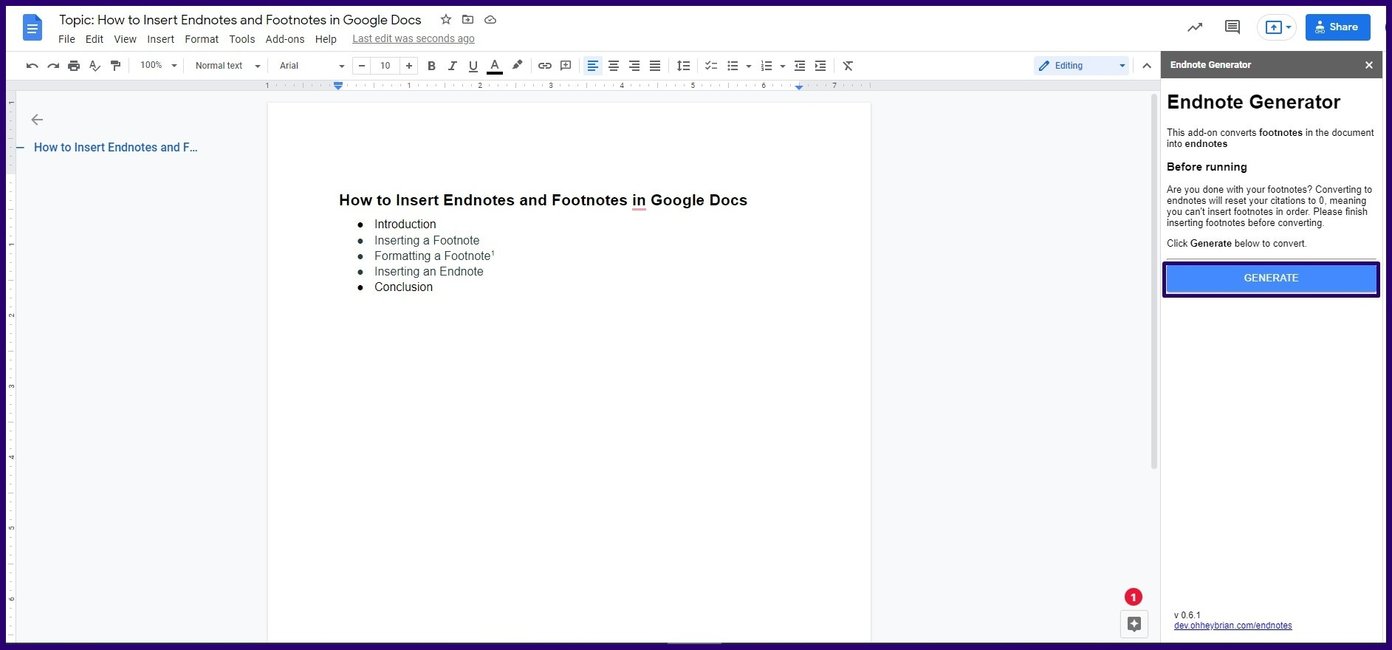Image resolution: width=1392 pixels, height=650 pixels.
Task: Open the dev.ohheybrian.com/endnotes link
Action: click(x=1233, y=625)
